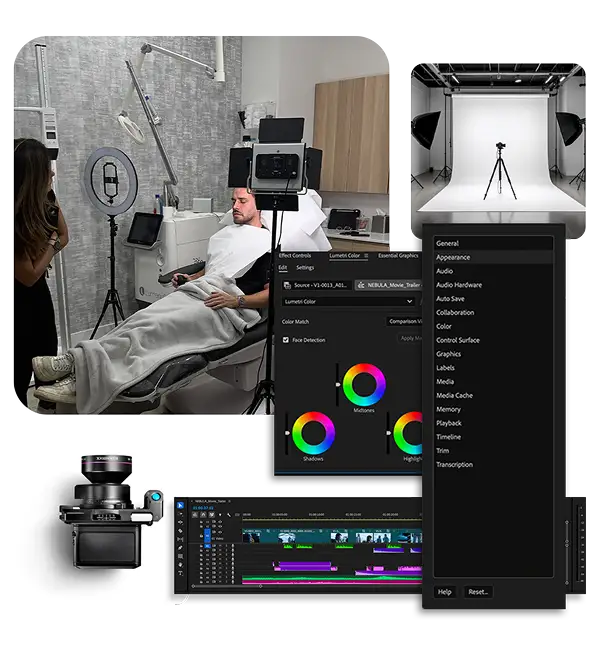The image size is (601, 652).
Task: Click the Source clip icon in Lumetri panel
Action: click(x=285, y=285)
